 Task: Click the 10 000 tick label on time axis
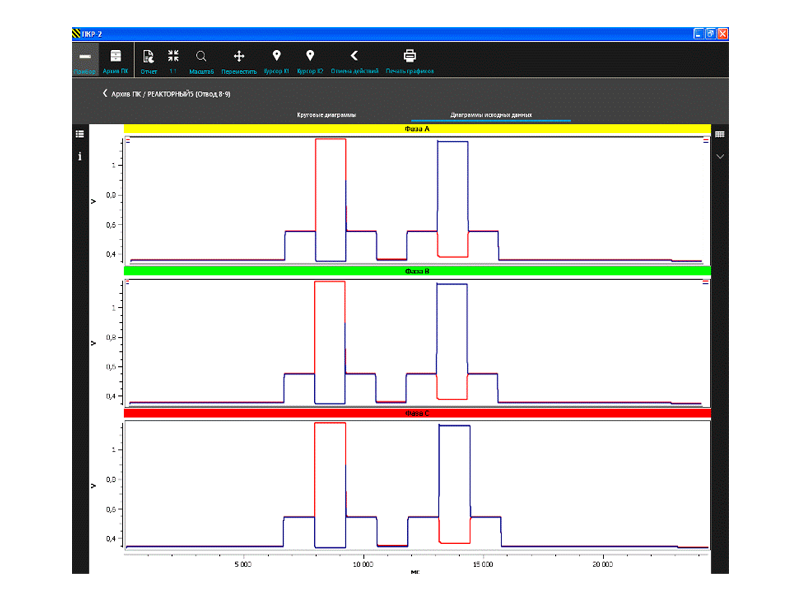click(363, 564)
